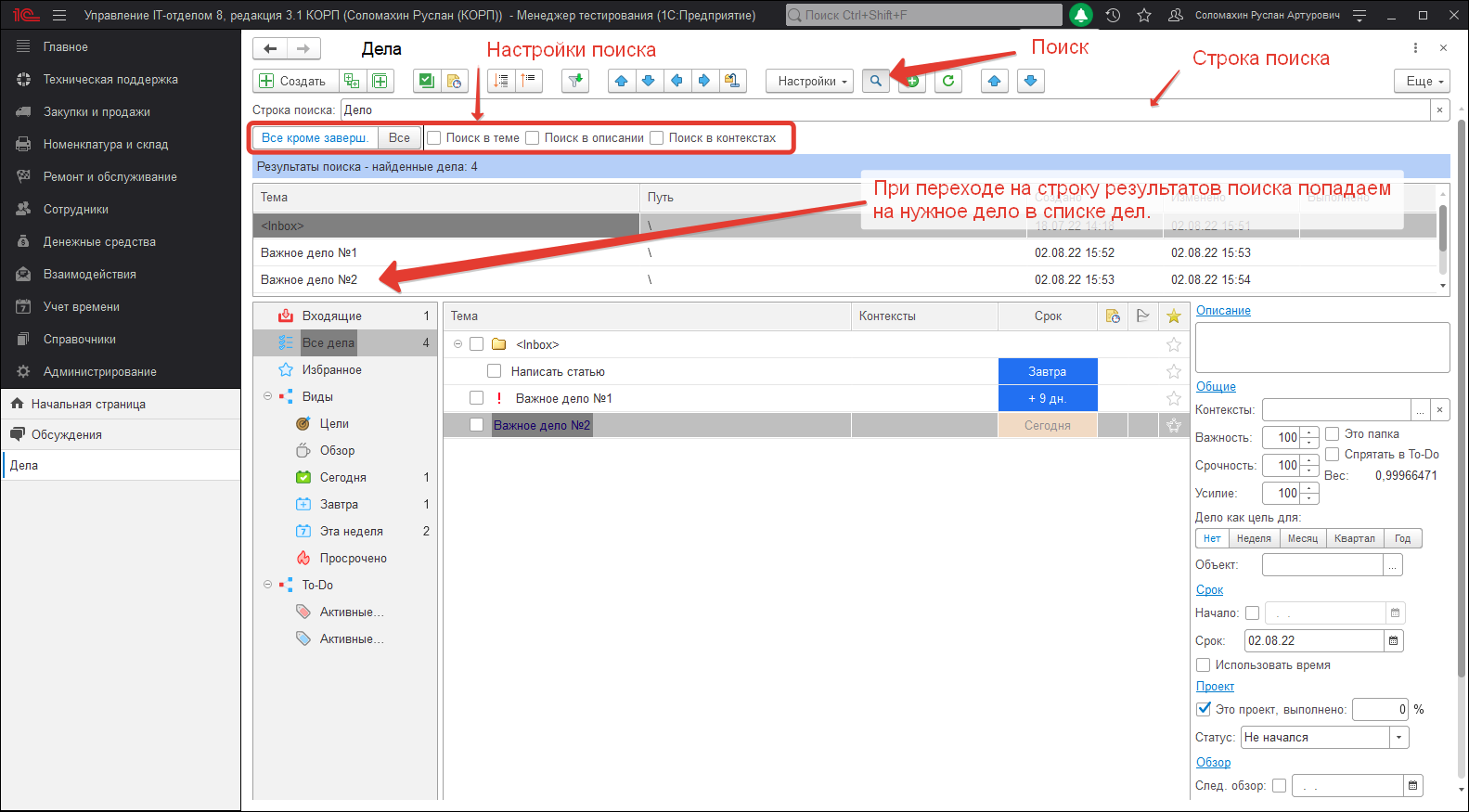Image resolution: width=1469 pixels, height=812 pixels.
Task: Star the 'Важное дело №1' row
Action: click(1174, 398)
